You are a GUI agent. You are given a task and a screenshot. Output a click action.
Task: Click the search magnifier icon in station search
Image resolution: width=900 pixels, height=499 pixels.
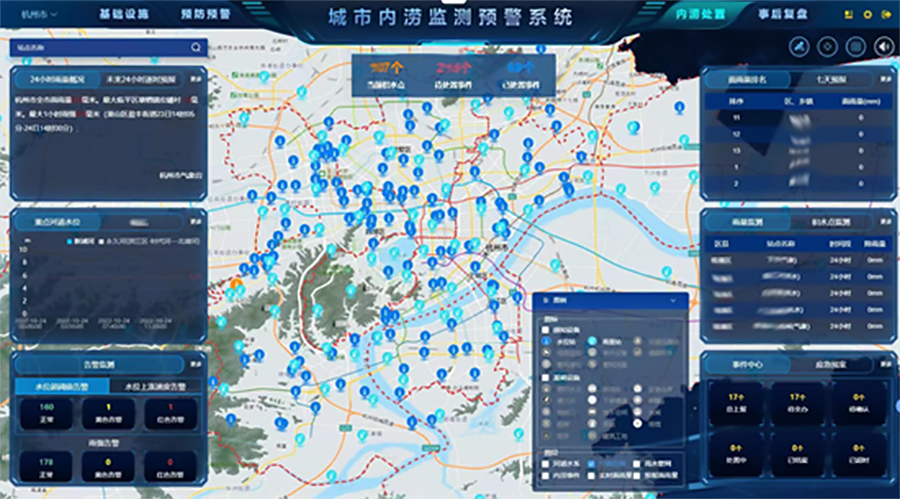click(x=196, y=47)
